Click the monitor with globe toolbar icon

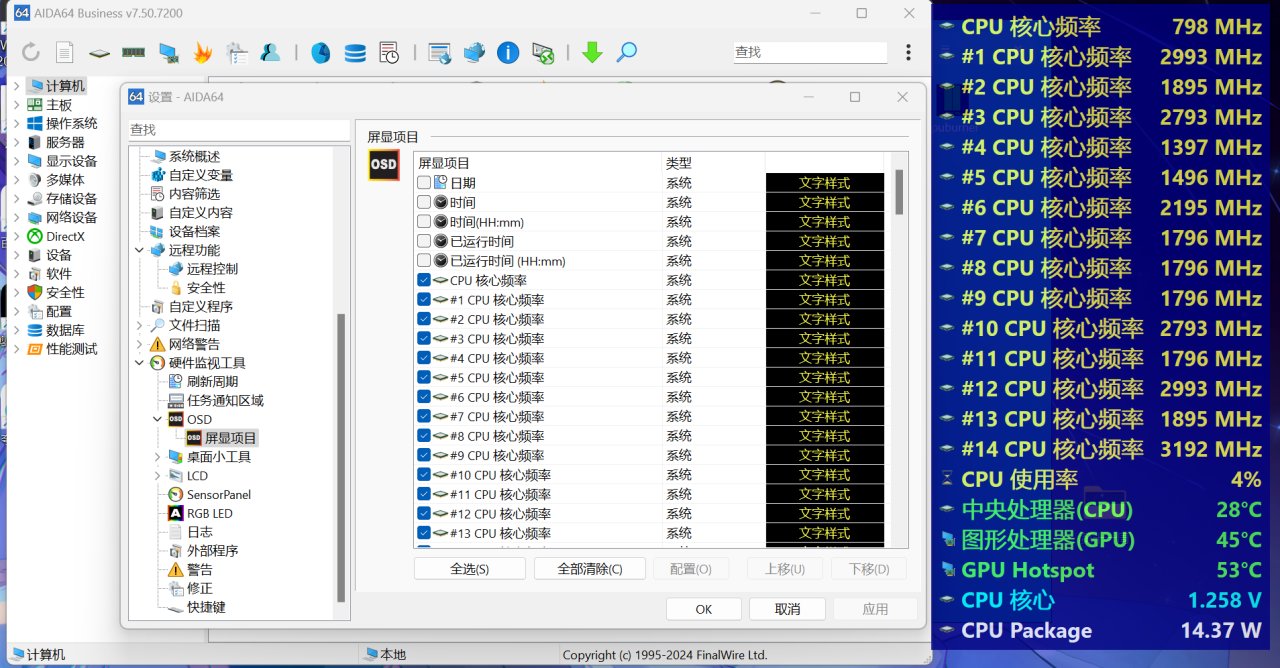click(x=474, y=52)
